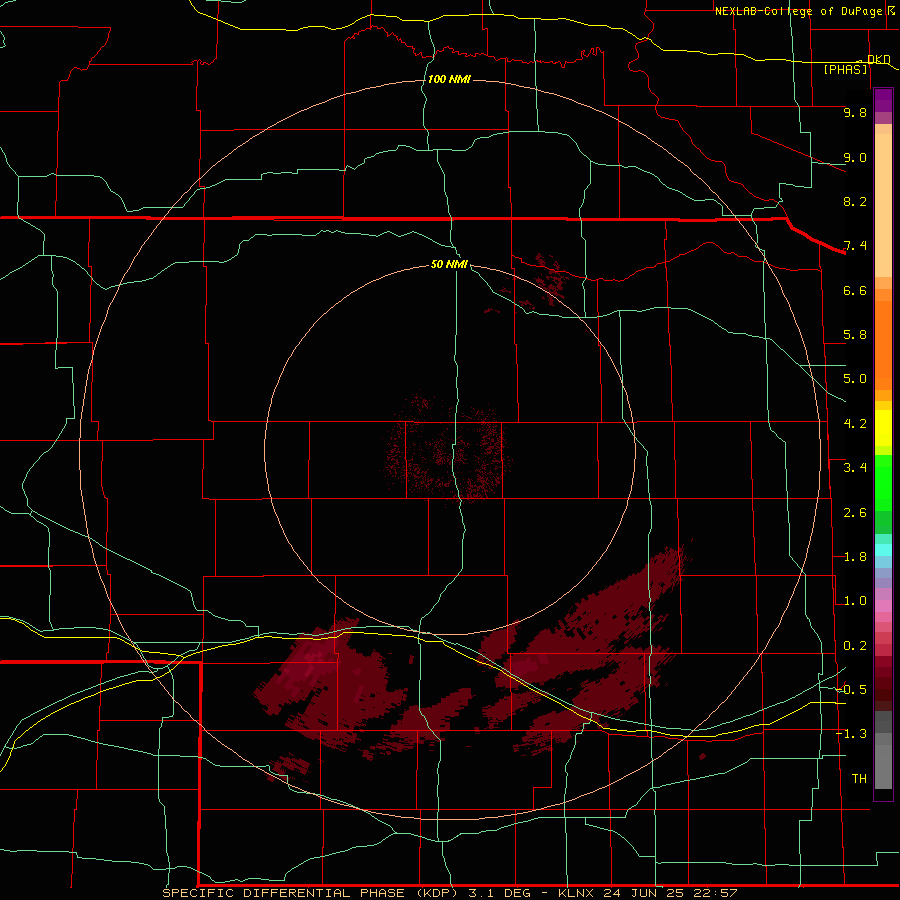900x900 pixels.
Task: Click the 1.8 value on color scale
Action: (x=855, y=557)
